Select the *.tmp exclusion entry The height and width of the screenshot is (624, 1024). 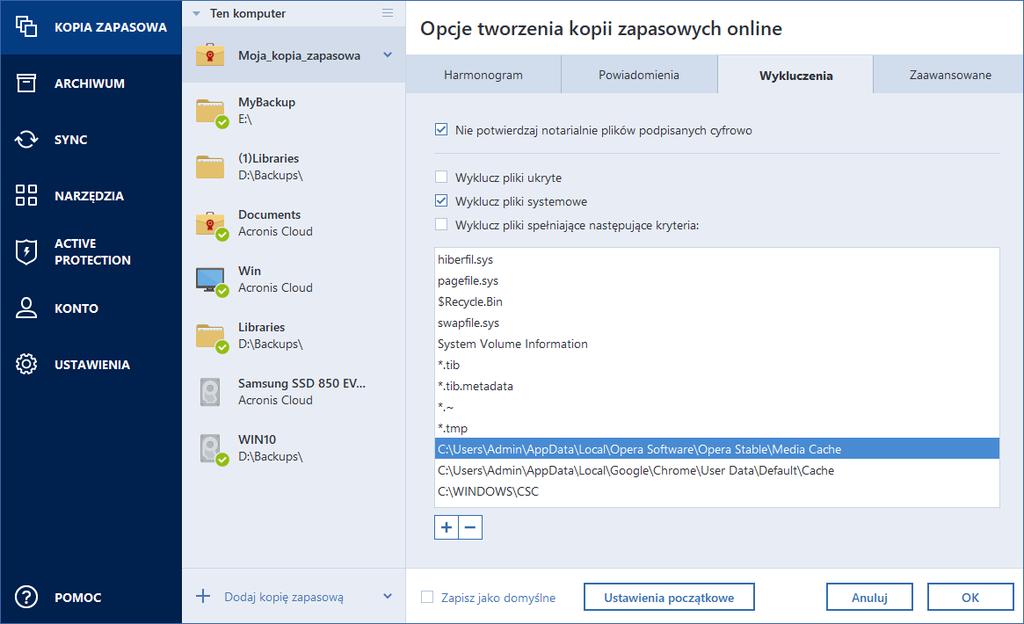(x=716, y=428)
